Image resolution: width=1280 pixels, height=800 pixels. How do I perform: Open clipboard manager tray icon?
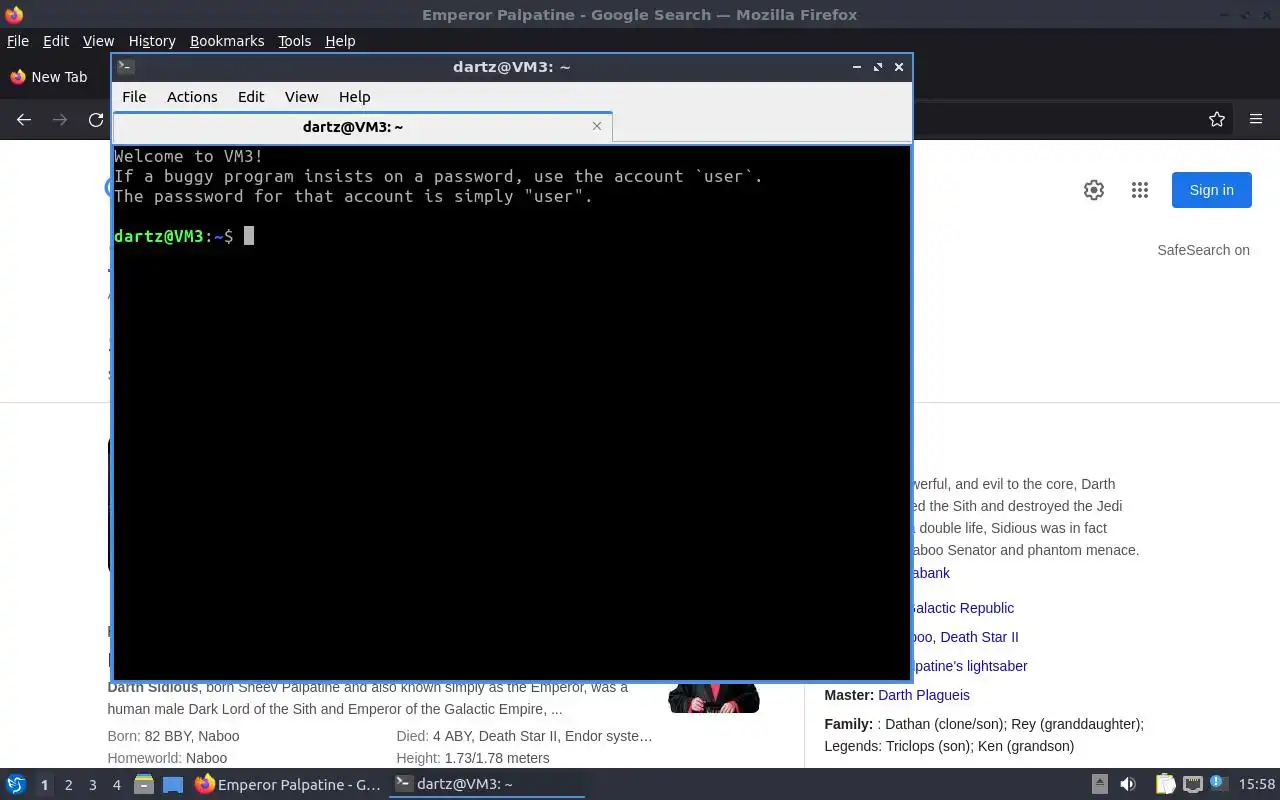(1165, 785)
